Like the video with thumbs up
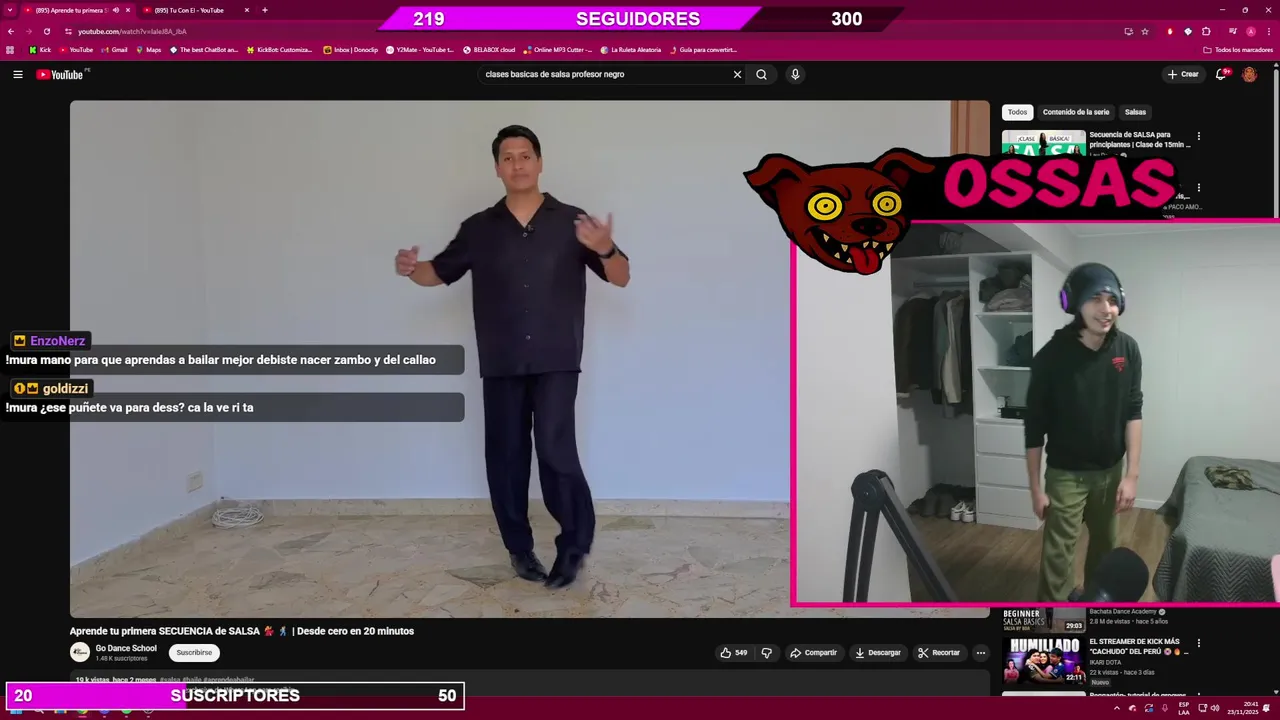The image size is (1280, 720). coord(734,653)
